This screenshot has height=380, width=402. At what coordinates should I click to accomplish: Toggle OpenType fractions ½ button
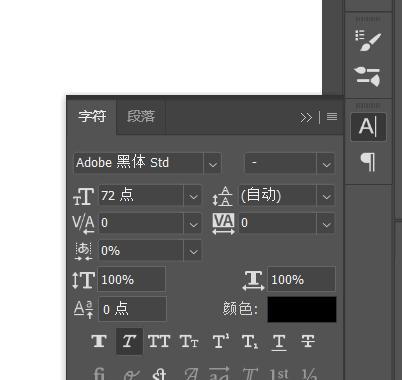309,373
